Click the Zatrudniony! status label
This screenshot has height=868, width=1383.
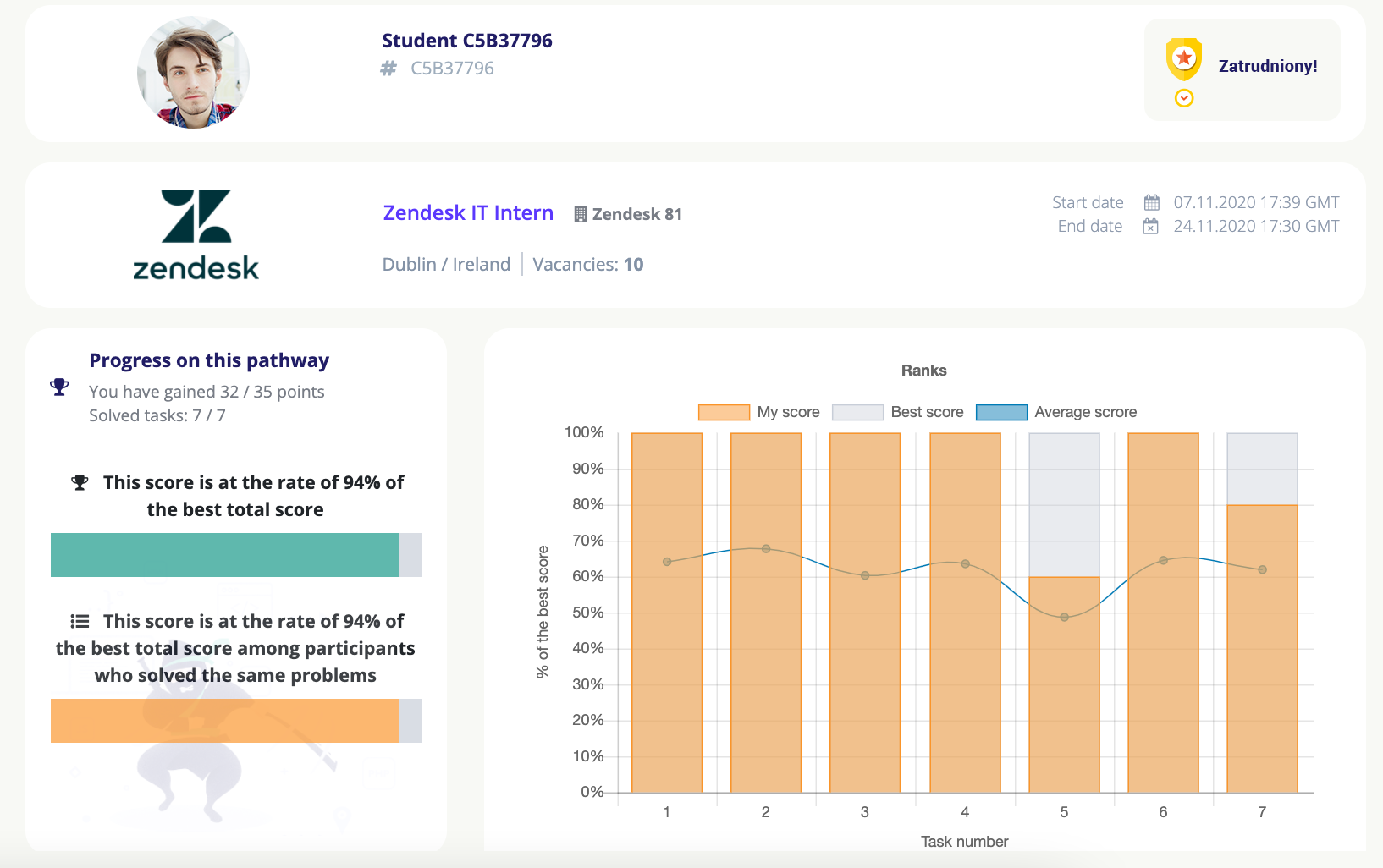coord(1268,66)
